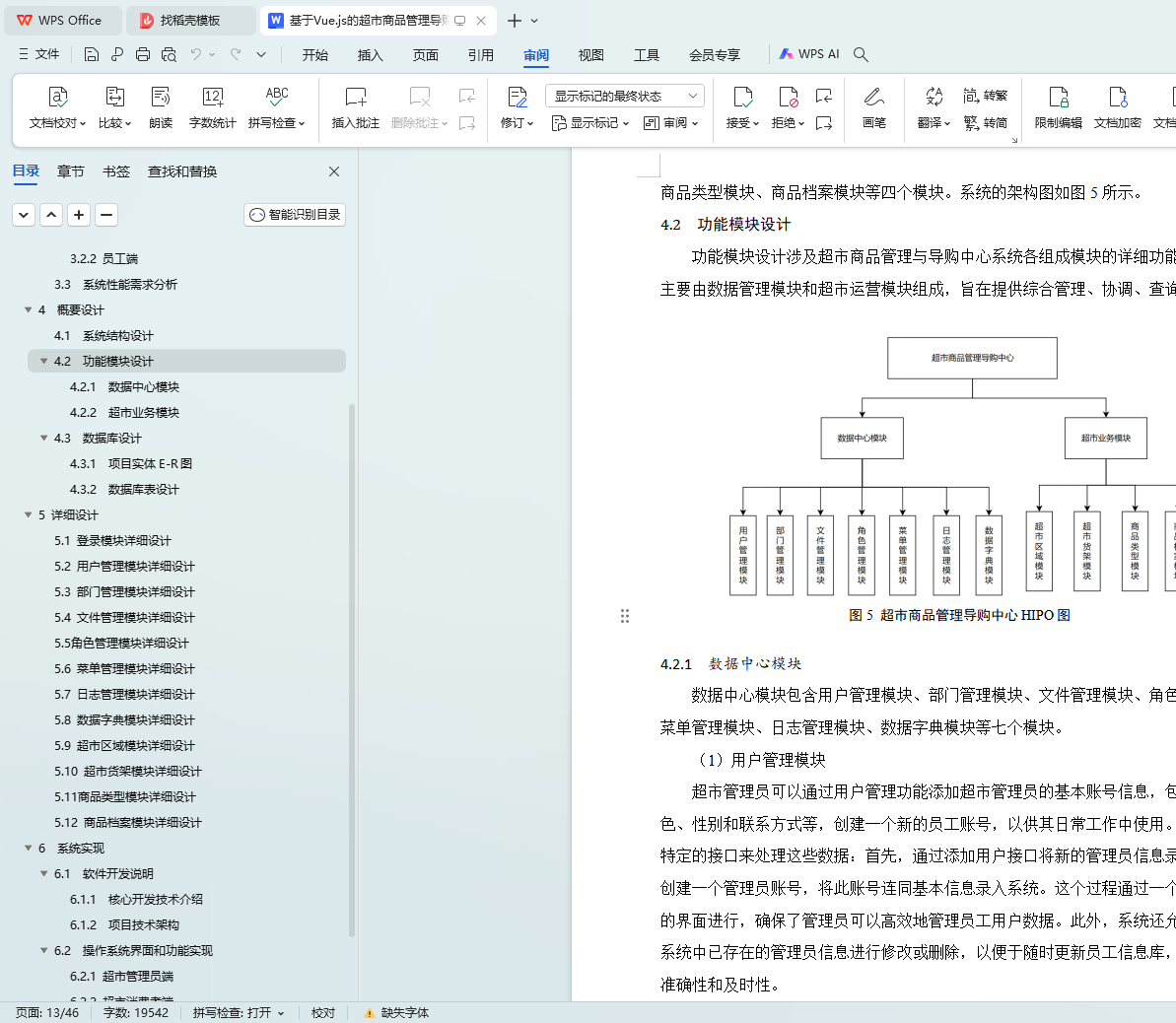Collapse the 6.2 操作系统界面和功能实现 node
1176x1023 pixels.
coord(43,950)
